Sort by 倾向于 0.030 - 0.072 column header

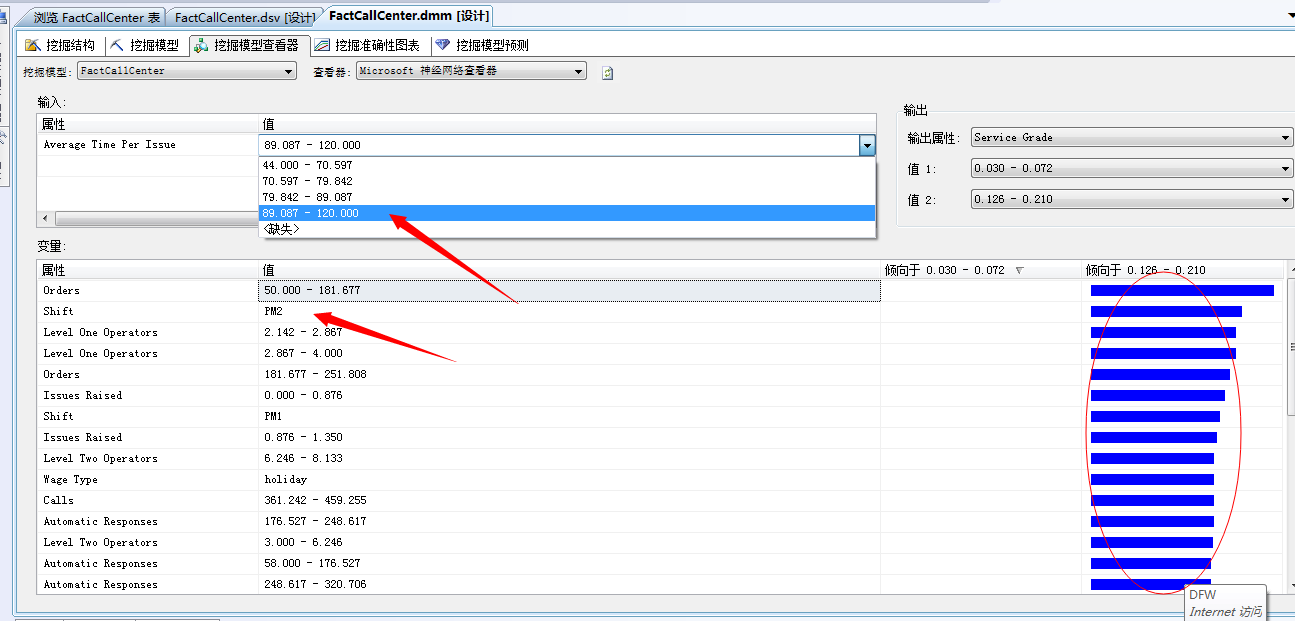[980, 270]
